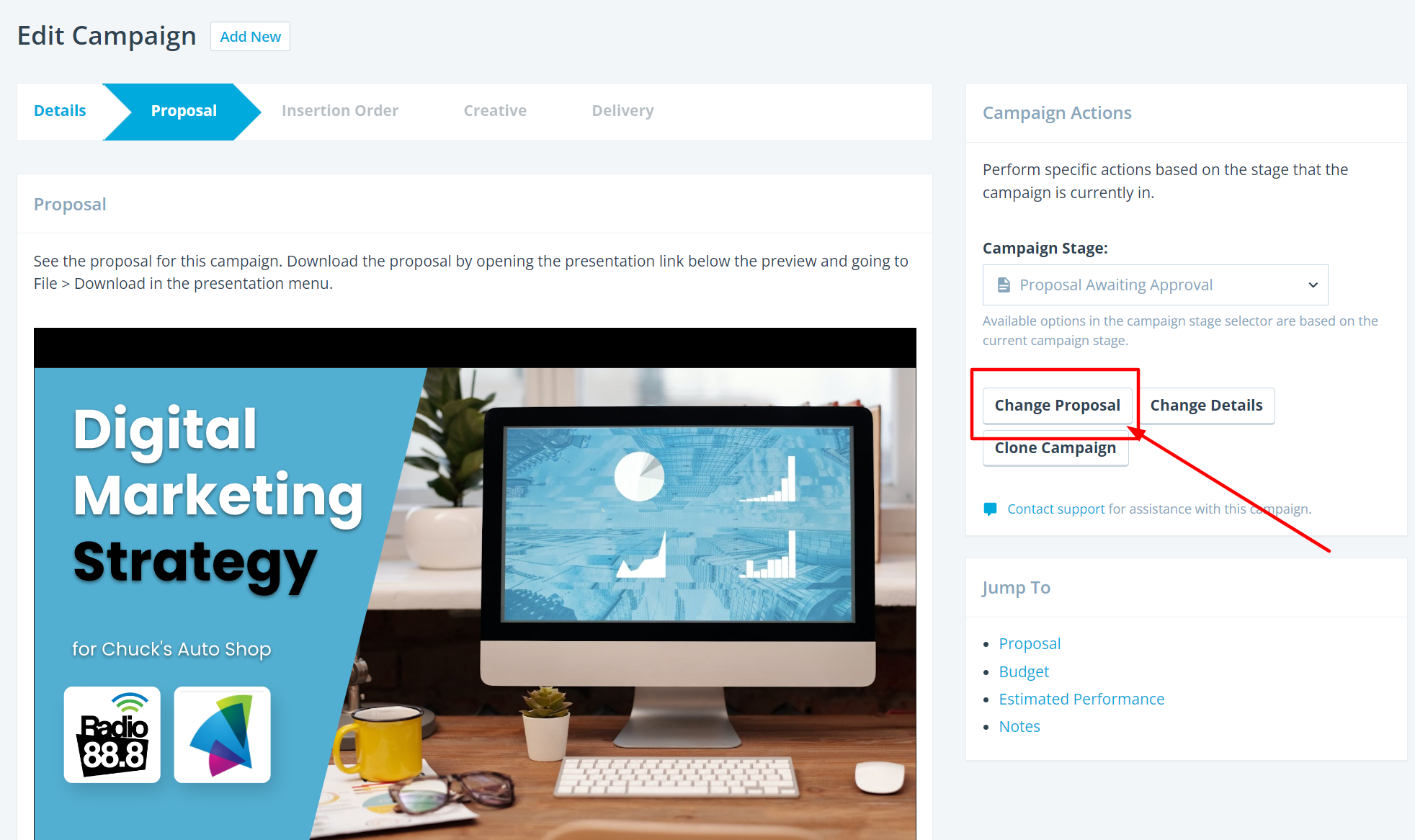Click the chat bubble support icon
The height and width of the screenshot is (840, 1415).
[x=990, y=509]
